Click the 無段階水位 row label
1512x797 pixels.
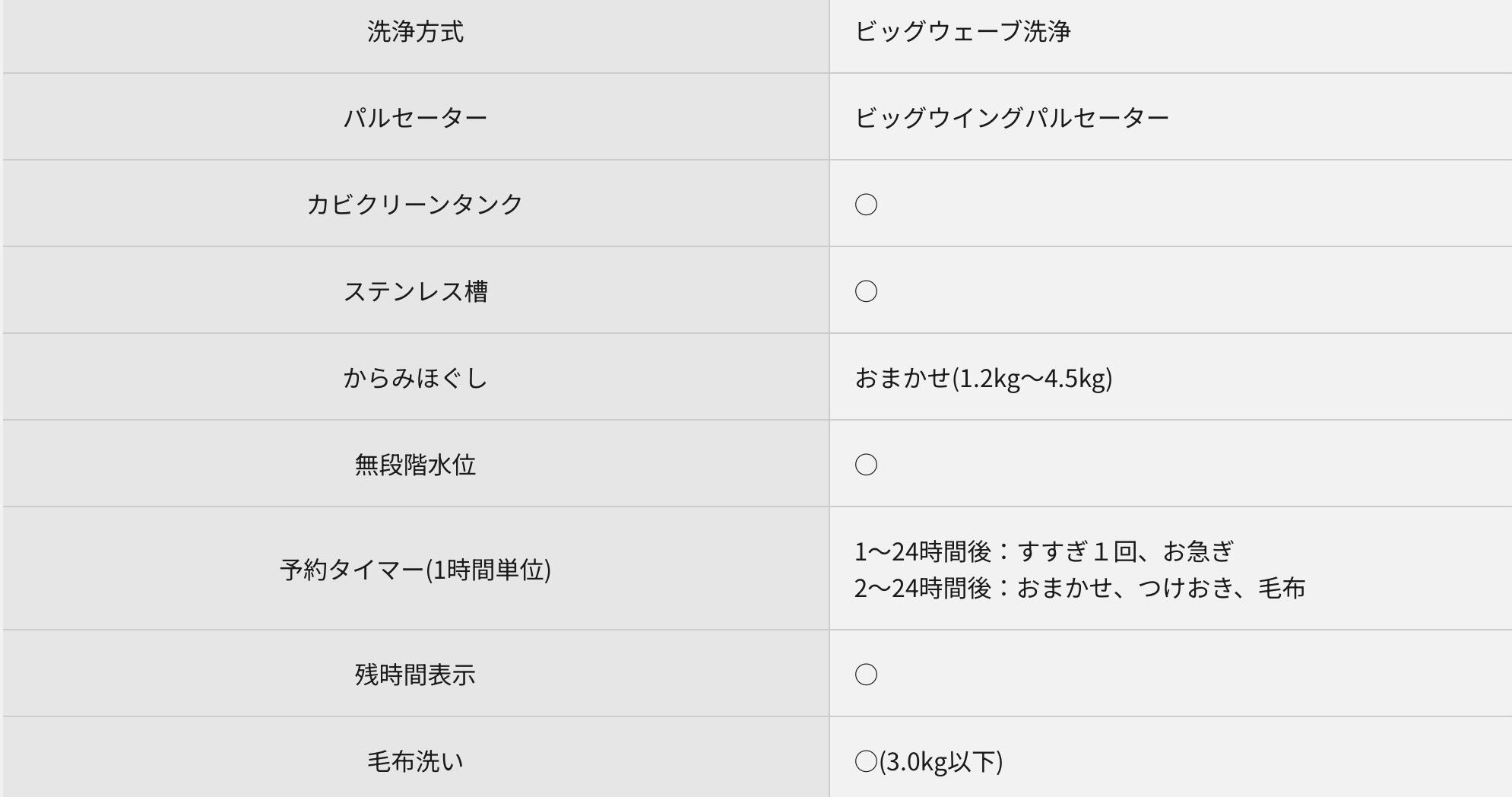point(415,465)
